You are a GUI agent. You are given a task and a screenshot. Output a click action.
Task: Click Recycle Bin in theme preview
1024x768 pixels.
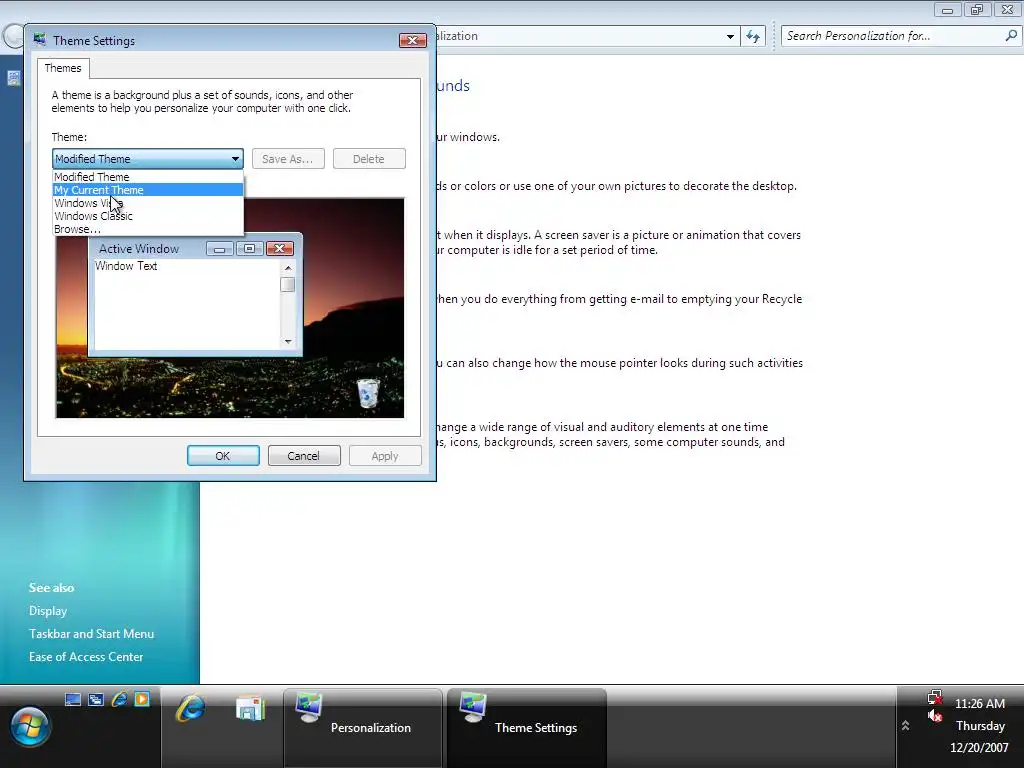368,393
